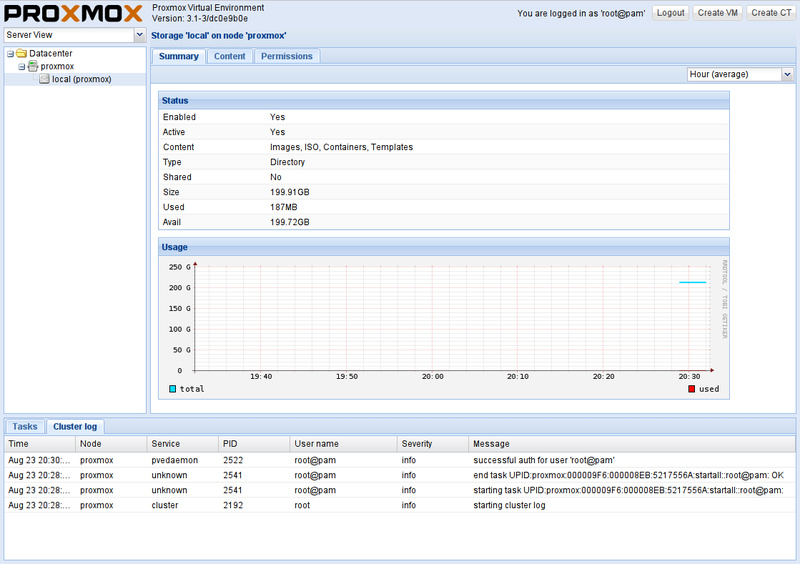Click the version text 3.1-3/dc0e9b0e
This screenshot has height=564, width=800.
(217, 19)
